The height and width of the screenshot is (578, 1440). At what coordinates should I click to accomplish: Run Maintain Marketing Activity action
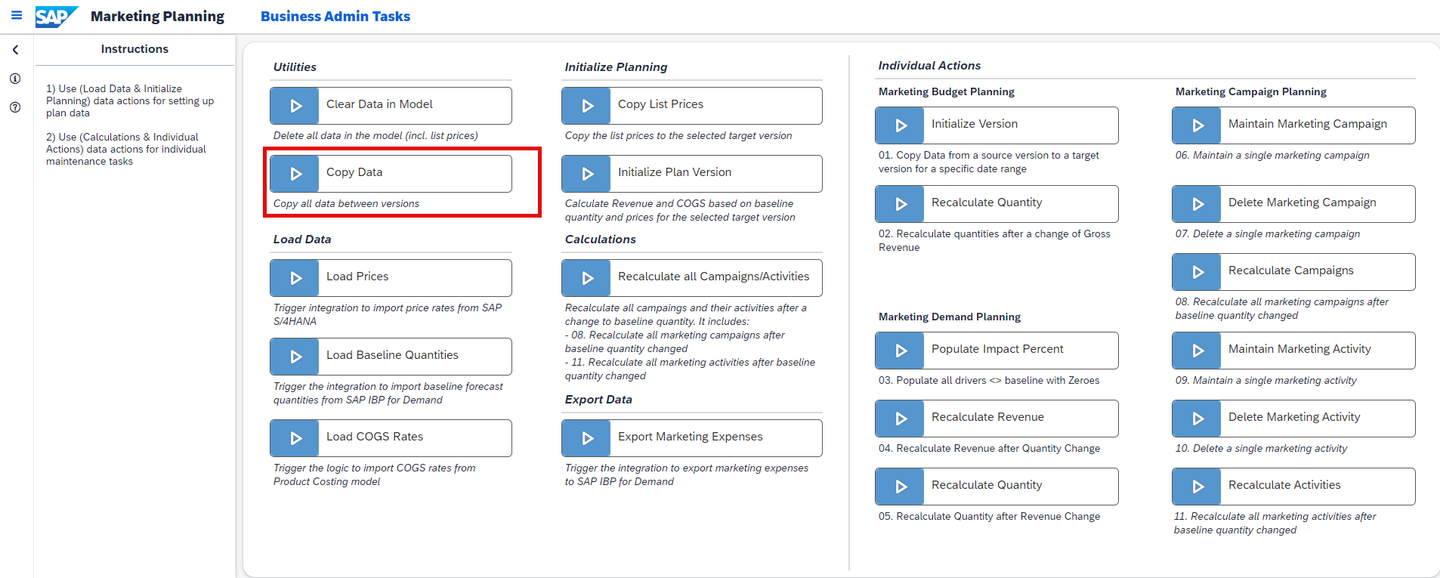[x=1294, y=350]
